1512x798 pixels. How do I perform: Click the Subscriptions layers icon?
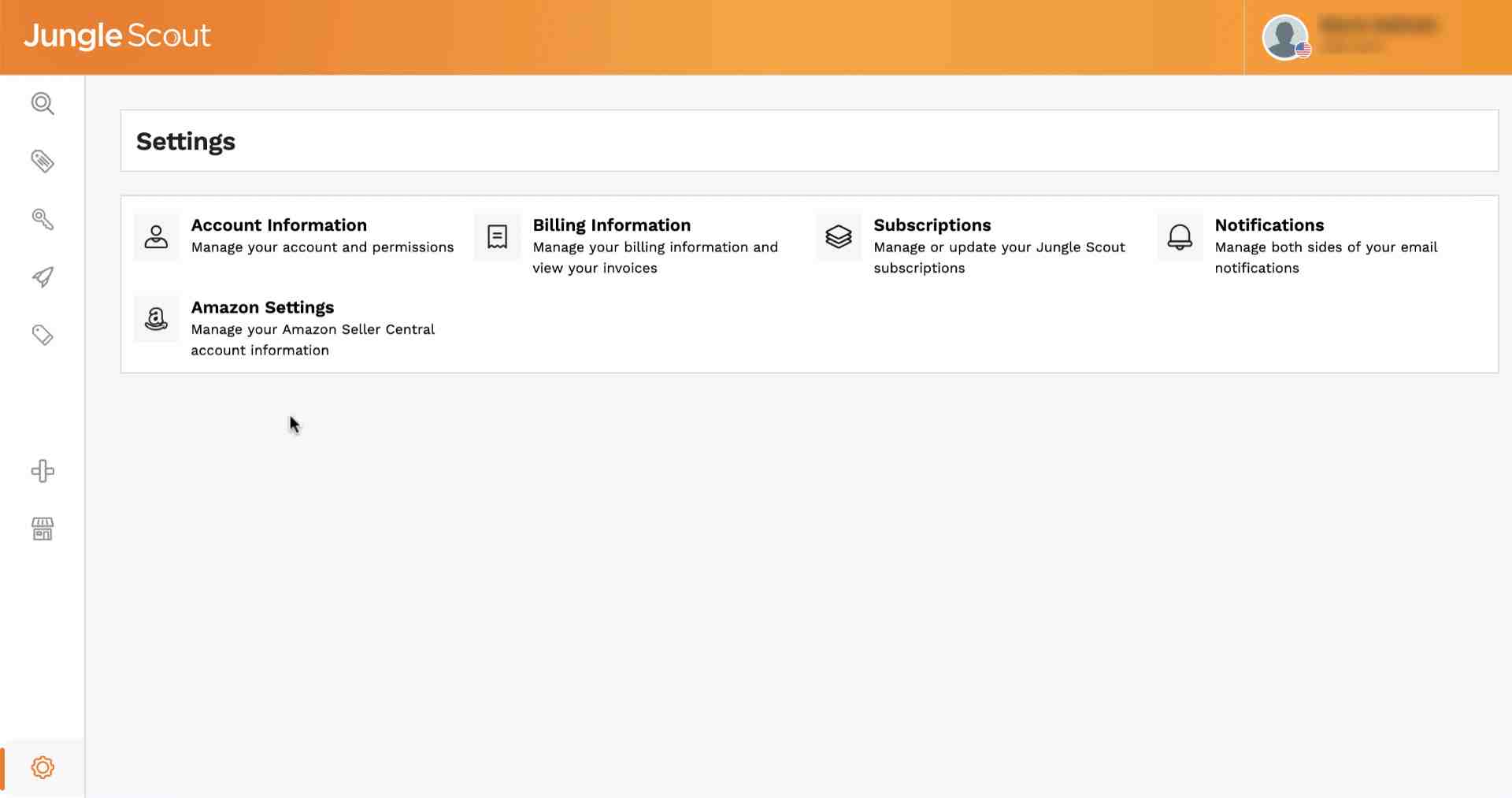(x=839, y=236)
